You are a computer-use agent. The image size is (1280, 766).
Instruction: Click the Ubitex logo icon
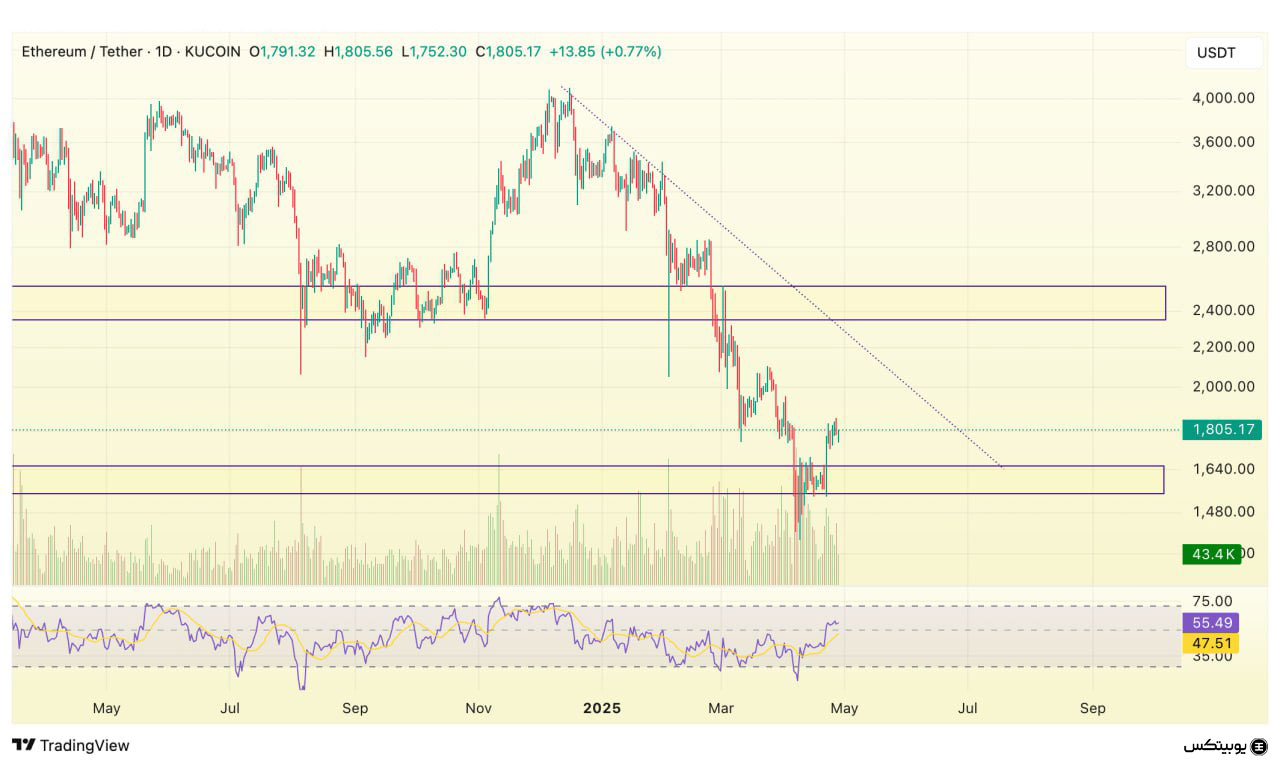pos(1259,746)
